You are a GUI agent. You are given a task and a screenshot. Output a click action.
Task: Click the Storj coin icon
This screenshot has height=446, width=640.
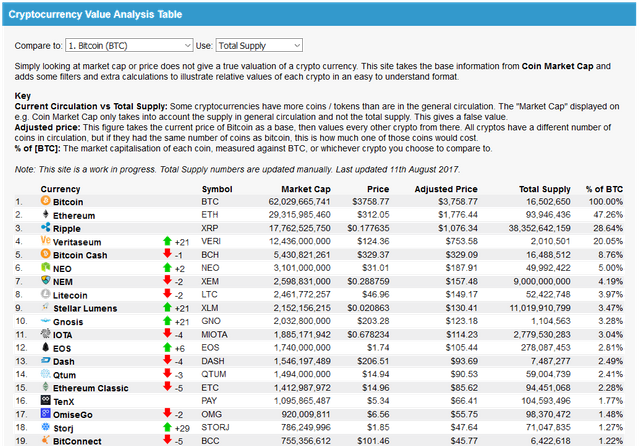(x=45, y=427)
